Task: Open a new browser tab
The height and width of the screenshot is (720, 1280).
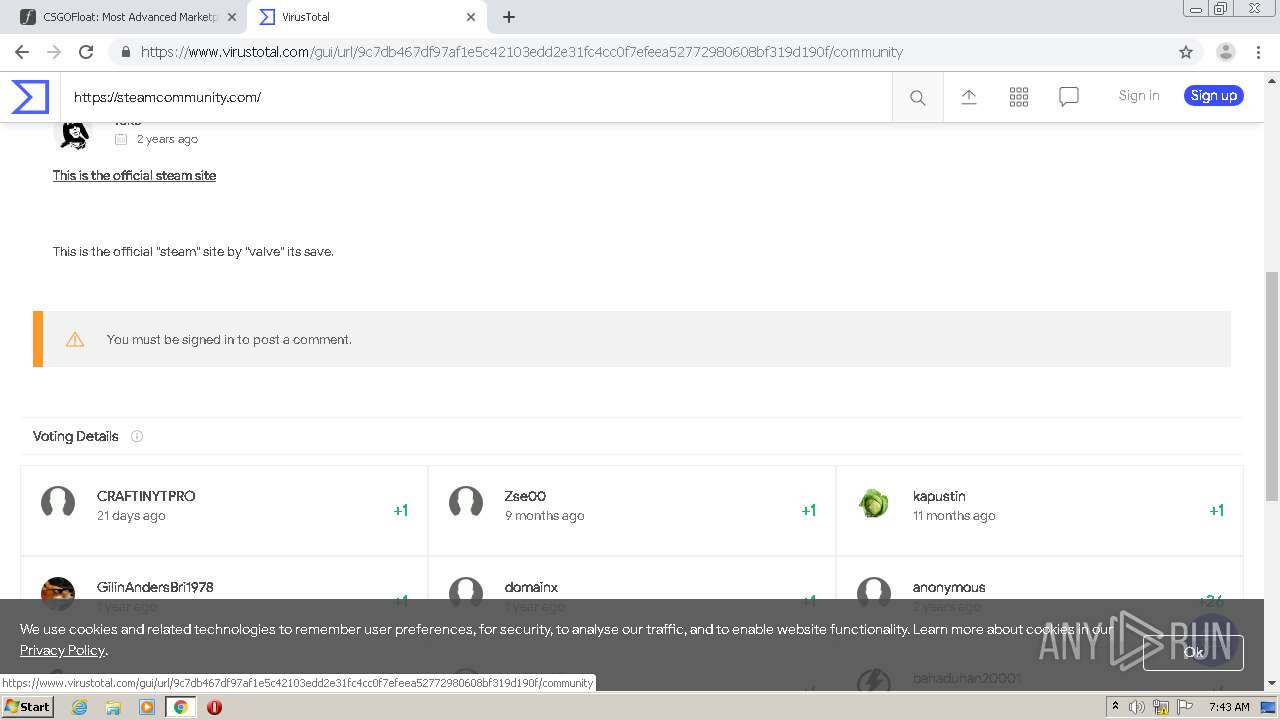Action: tap(508, 17)
